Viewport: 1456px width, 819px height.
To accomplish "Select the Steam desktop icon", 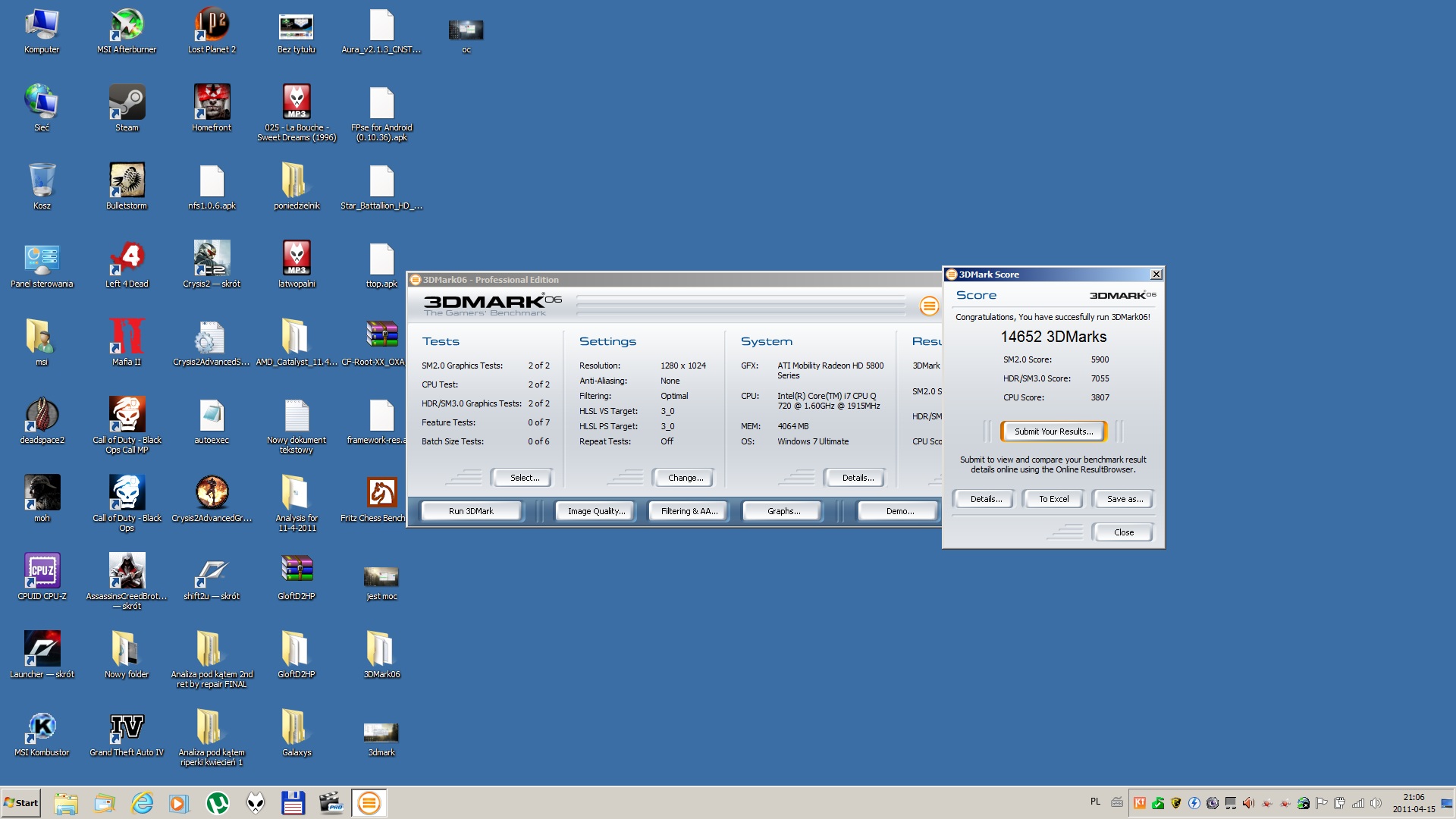I will [127, 108].
